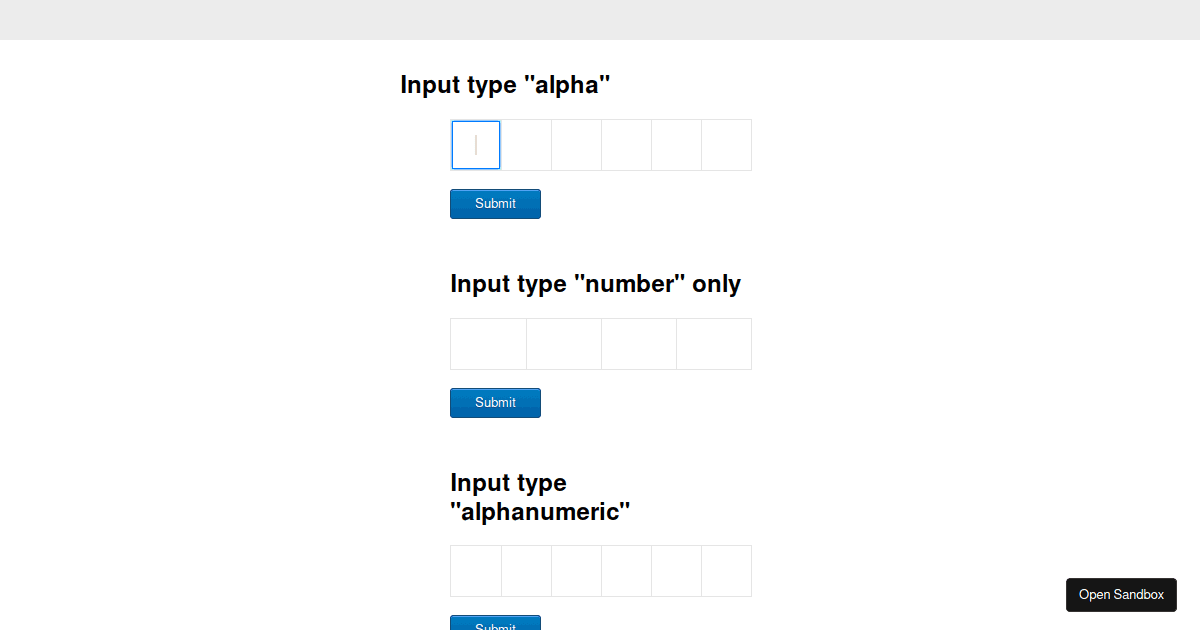Click the second alpha input box

click(526, 145)
